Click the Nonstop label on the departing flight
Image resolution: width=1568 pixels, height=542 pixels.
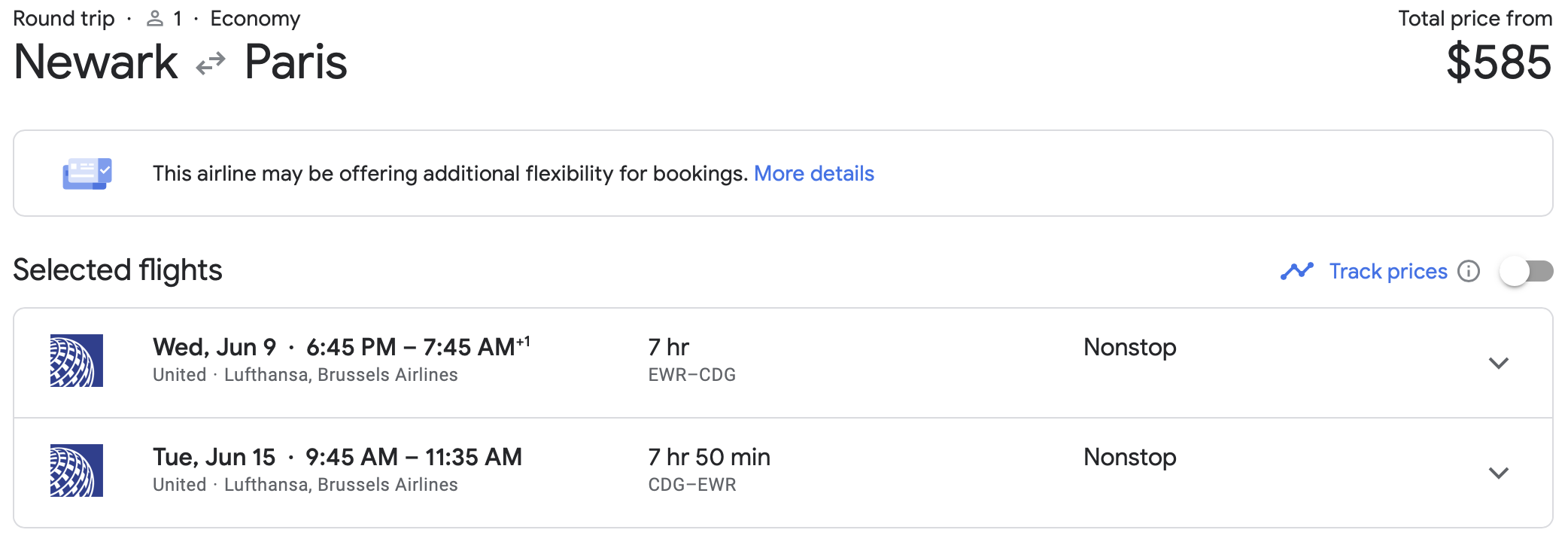coord(1129,347)
